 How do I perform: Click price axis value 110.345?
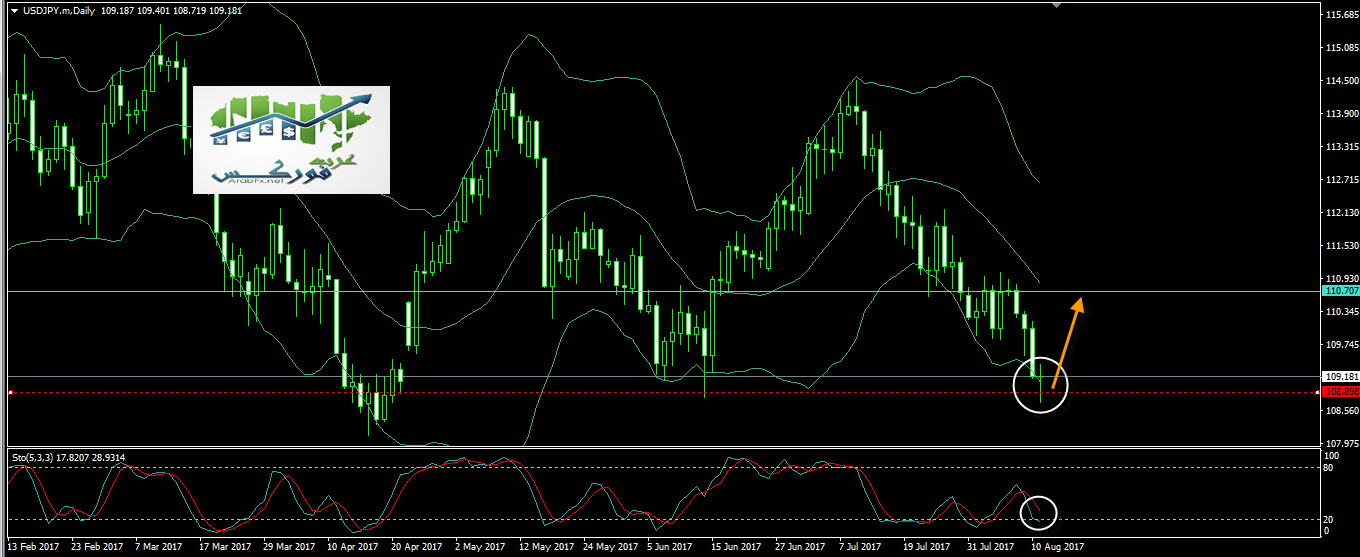click(1341, 312)
